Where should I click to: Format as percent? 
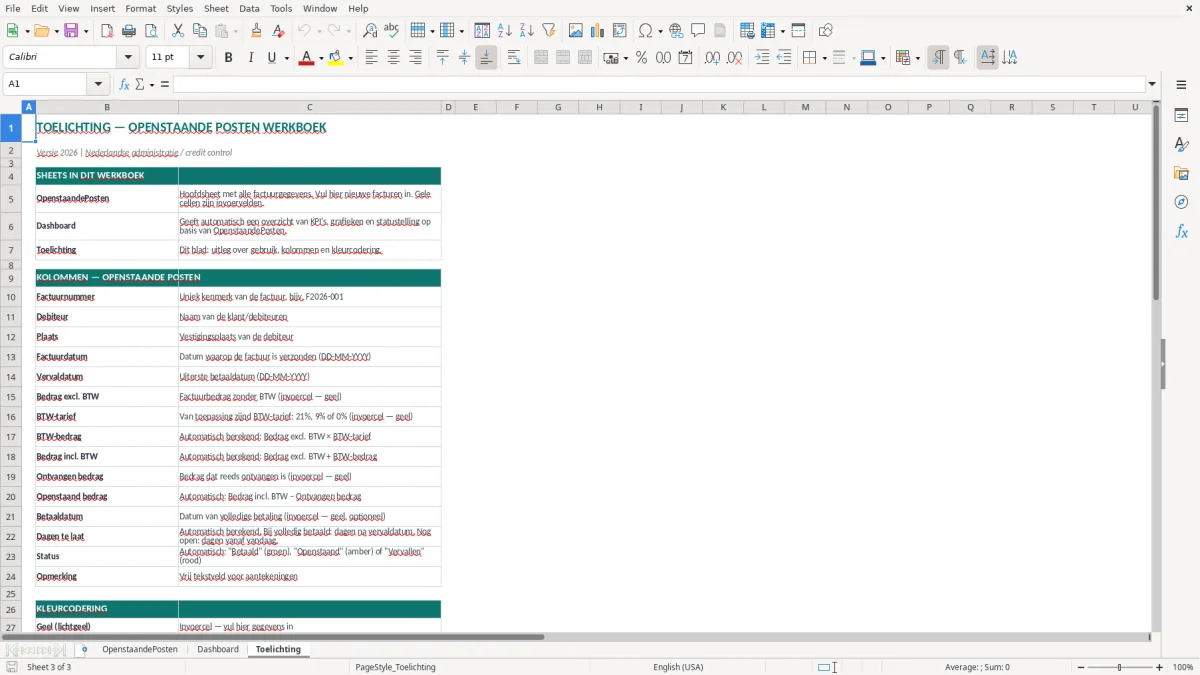[x=641, y=58]
